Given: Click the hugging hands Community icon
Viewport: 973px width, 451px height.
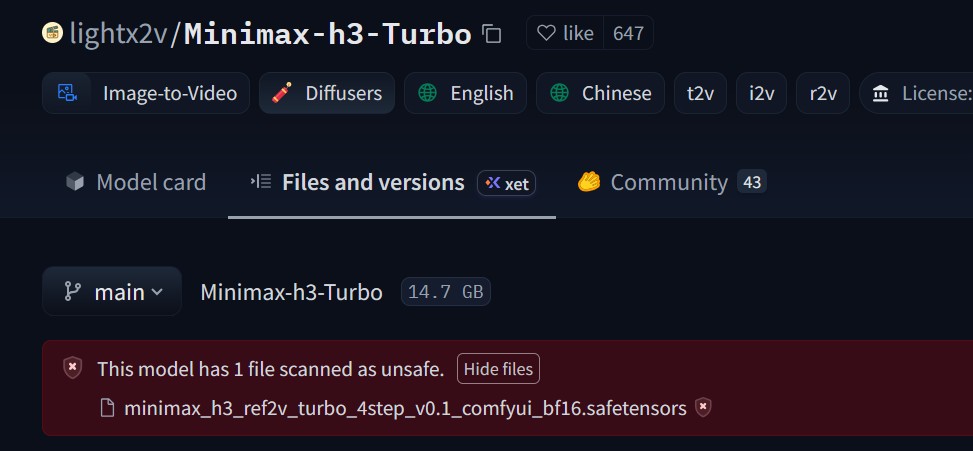Looking at the screenshot, I should [588, 182].
